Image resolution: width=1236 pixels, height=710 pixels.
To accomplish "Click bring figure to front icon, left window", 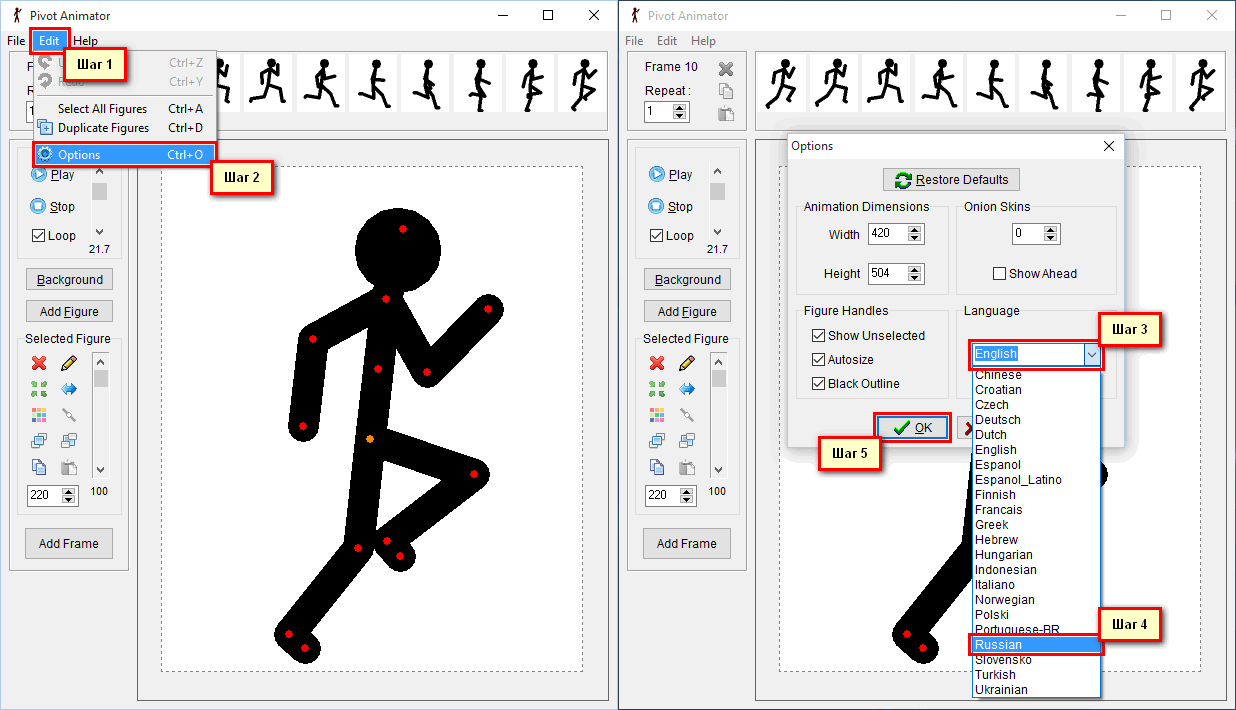I will pyautogui.click(x=39, y=440).
